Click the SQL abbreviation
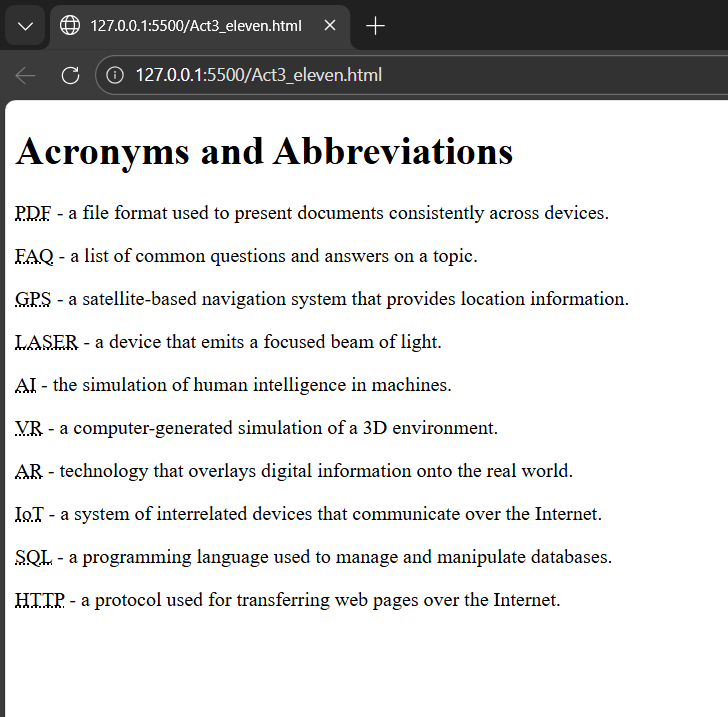This screenshot has width=728, height=717. pos(33,557)
